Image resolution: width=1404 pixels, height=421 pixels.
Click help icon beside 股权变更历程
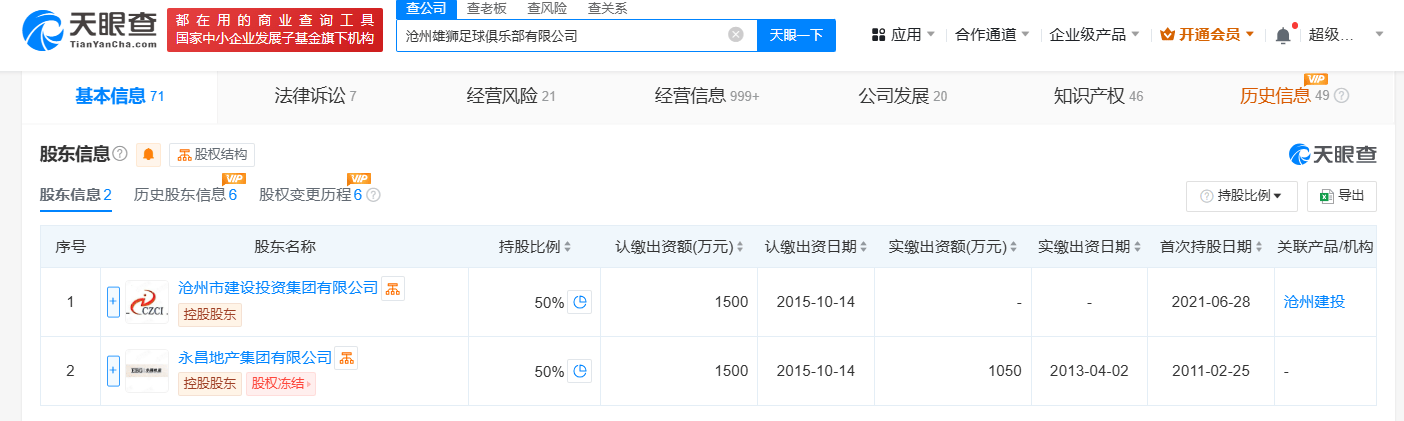coord(374,195)
